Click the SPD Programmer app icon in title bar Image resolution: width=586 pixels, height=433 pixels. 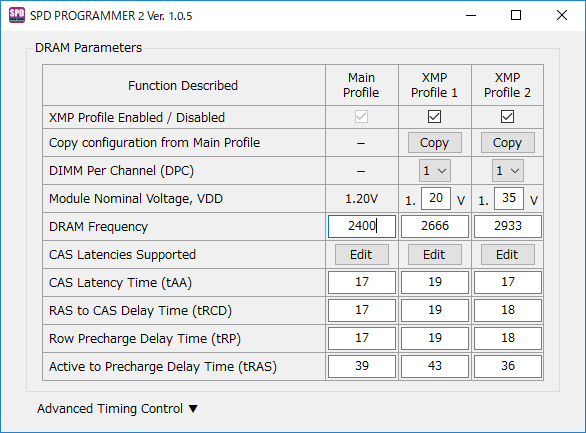[17, 15]
